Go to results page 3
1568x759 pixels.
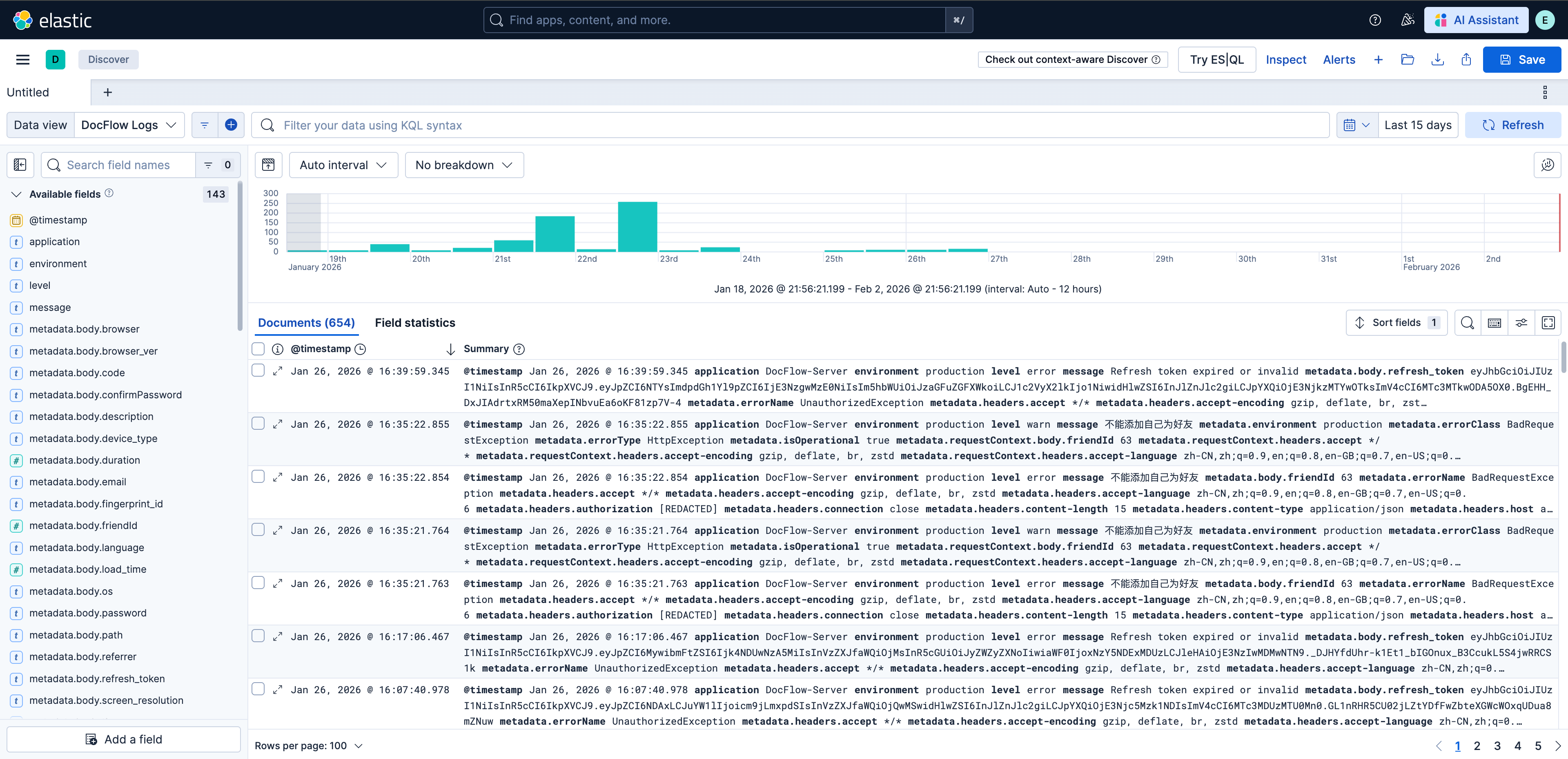click(1497, 746)
